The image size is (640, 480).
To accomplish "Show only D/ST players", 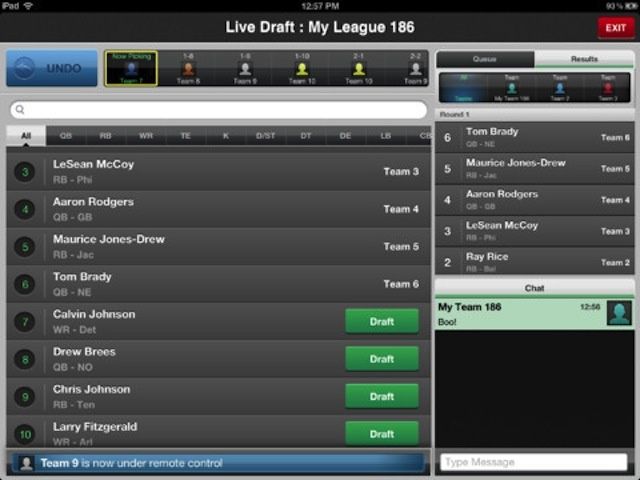I will [x=266, y=135].
